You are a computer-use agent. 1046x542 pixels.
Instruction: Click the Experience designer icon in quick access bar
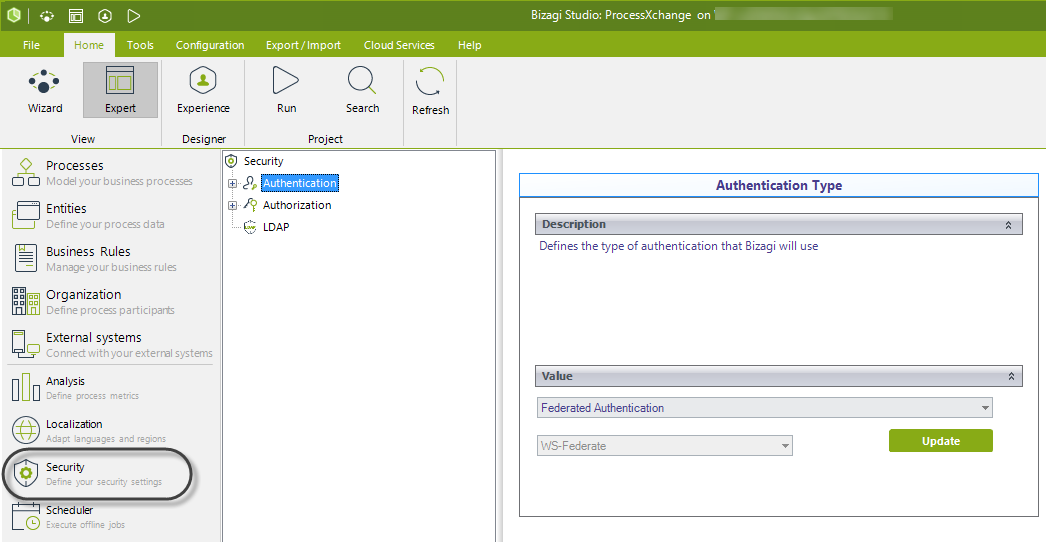pyautogui.click(x=105, y=15)
